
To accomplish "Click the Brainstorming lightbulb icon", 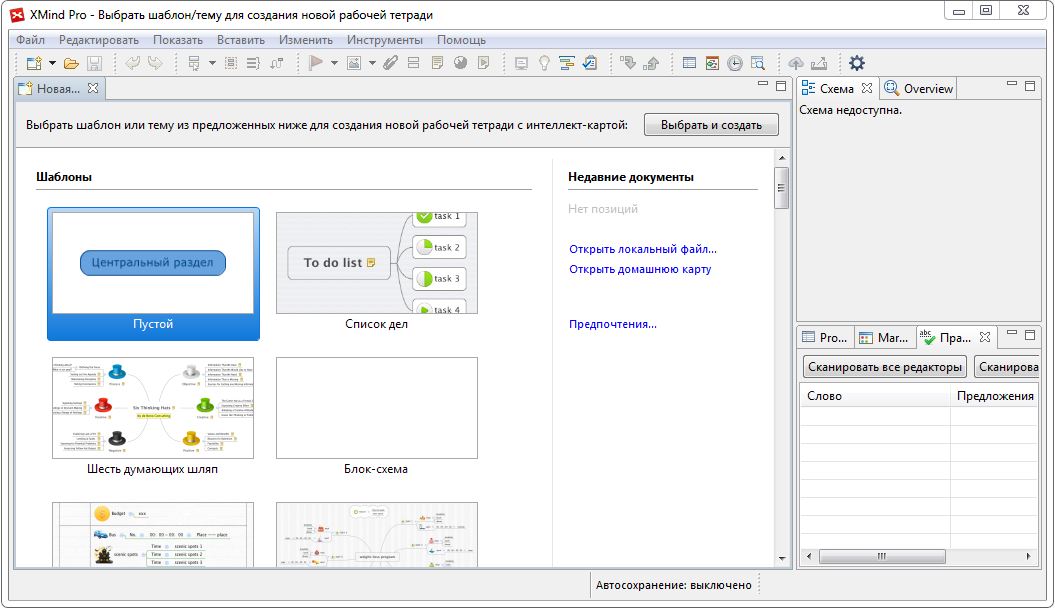I will [544, 63].
